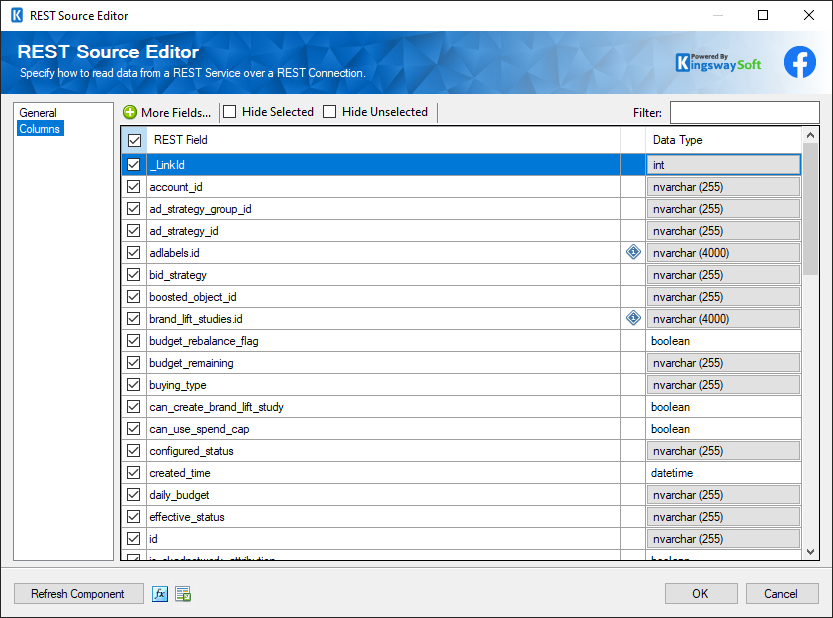The image size is (833, 618).
Task: Click the KingswaySoft logo
Action: (718, 62)
